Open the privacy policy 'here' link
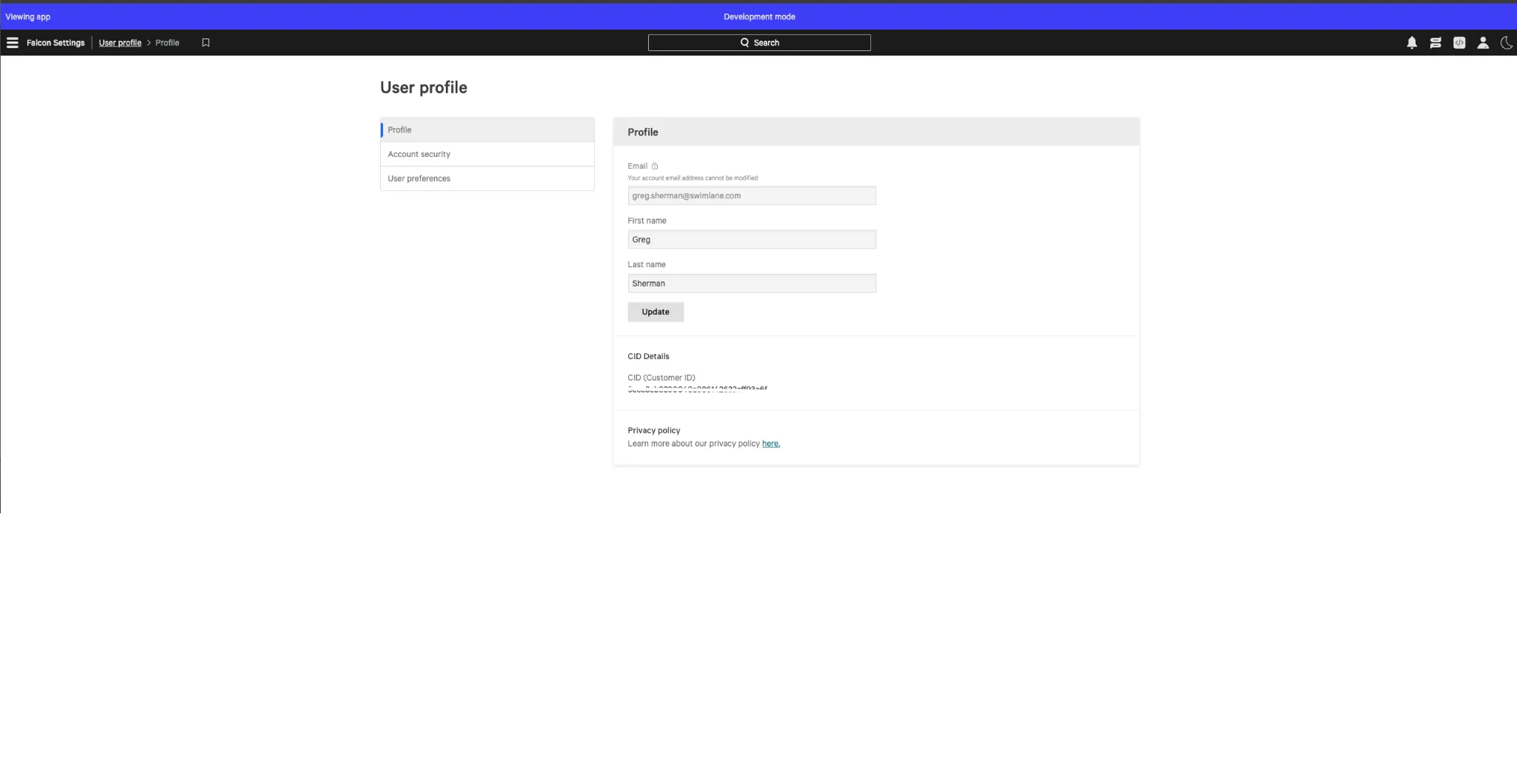Image resolution: width=1517 pixels, height=784 pixels. (770, 443)
